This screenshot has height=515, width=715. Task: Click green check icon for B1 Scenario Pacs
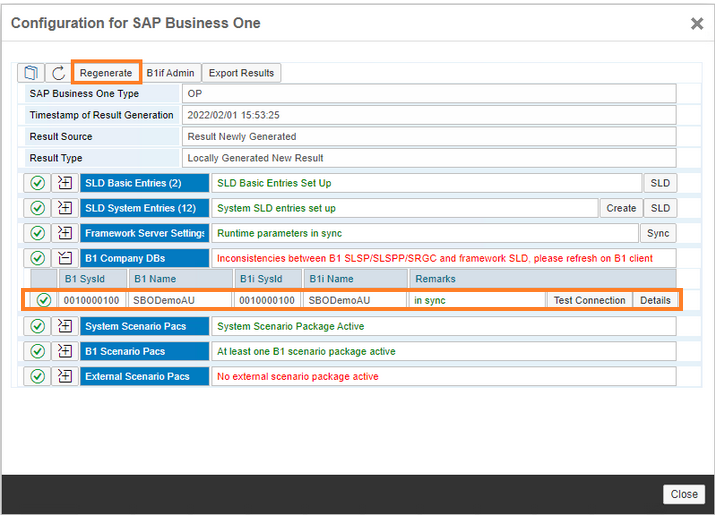pos(37,351)
